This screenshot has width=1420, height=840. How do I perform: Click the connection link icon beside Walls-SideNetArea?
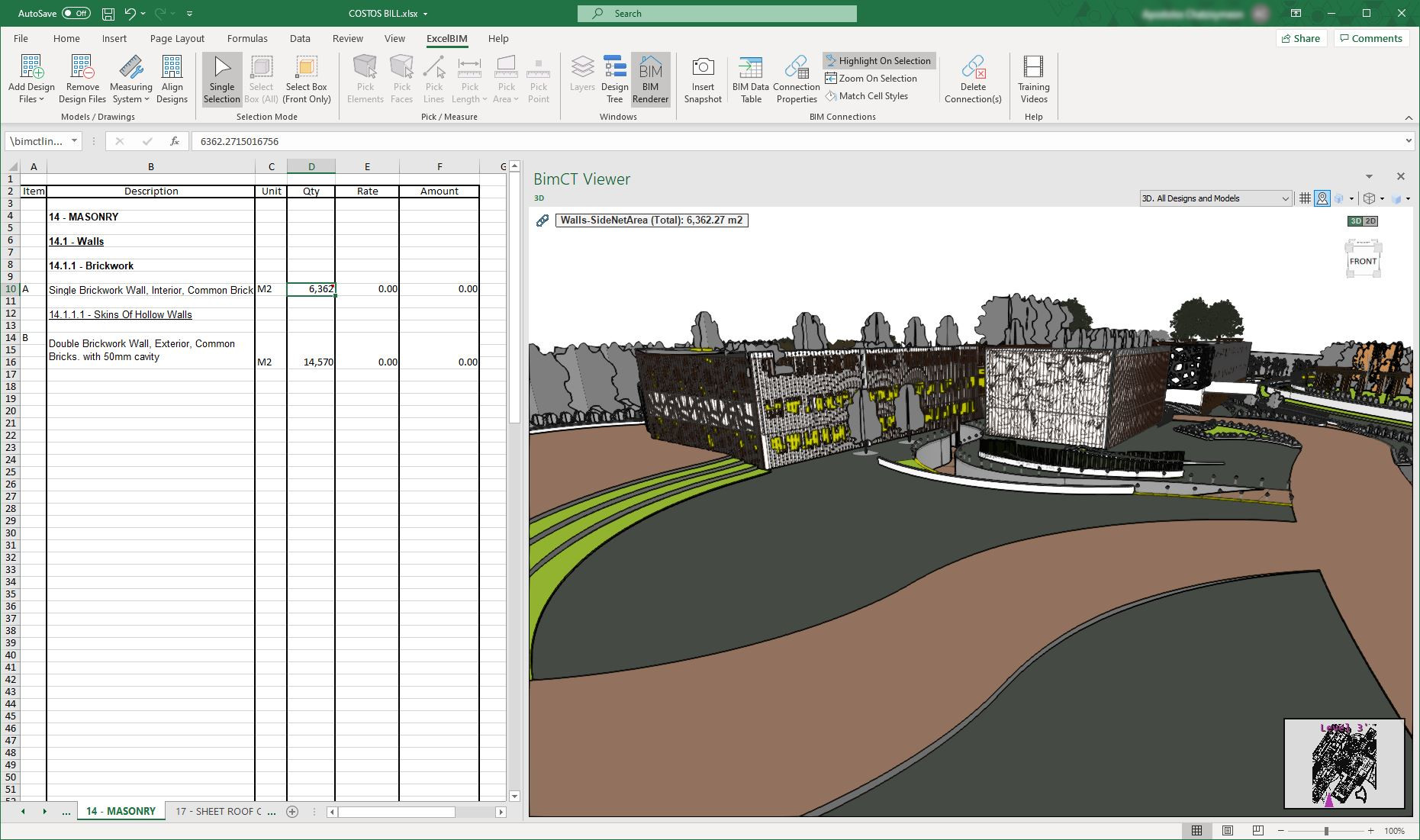[x=542, y=220]
